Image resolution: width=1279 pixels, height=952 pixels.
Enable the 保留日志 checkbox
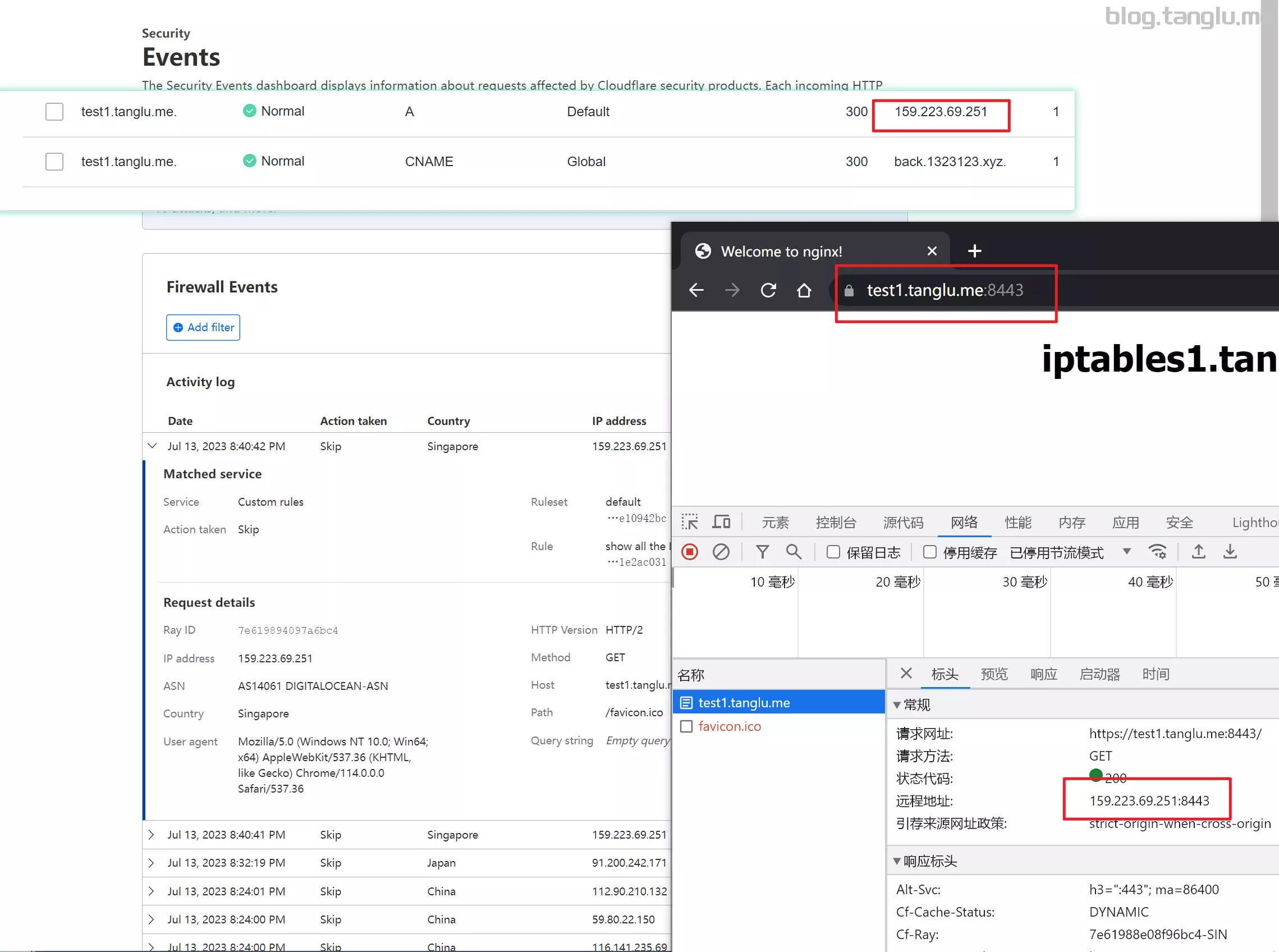pyautogui.click(x=833, y=552)
